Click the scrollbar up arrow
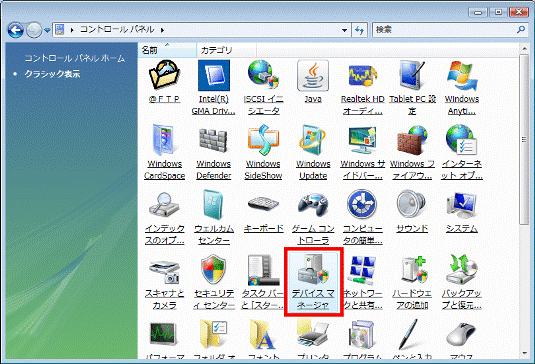The image size is (535, 364). tap(524, 49)
